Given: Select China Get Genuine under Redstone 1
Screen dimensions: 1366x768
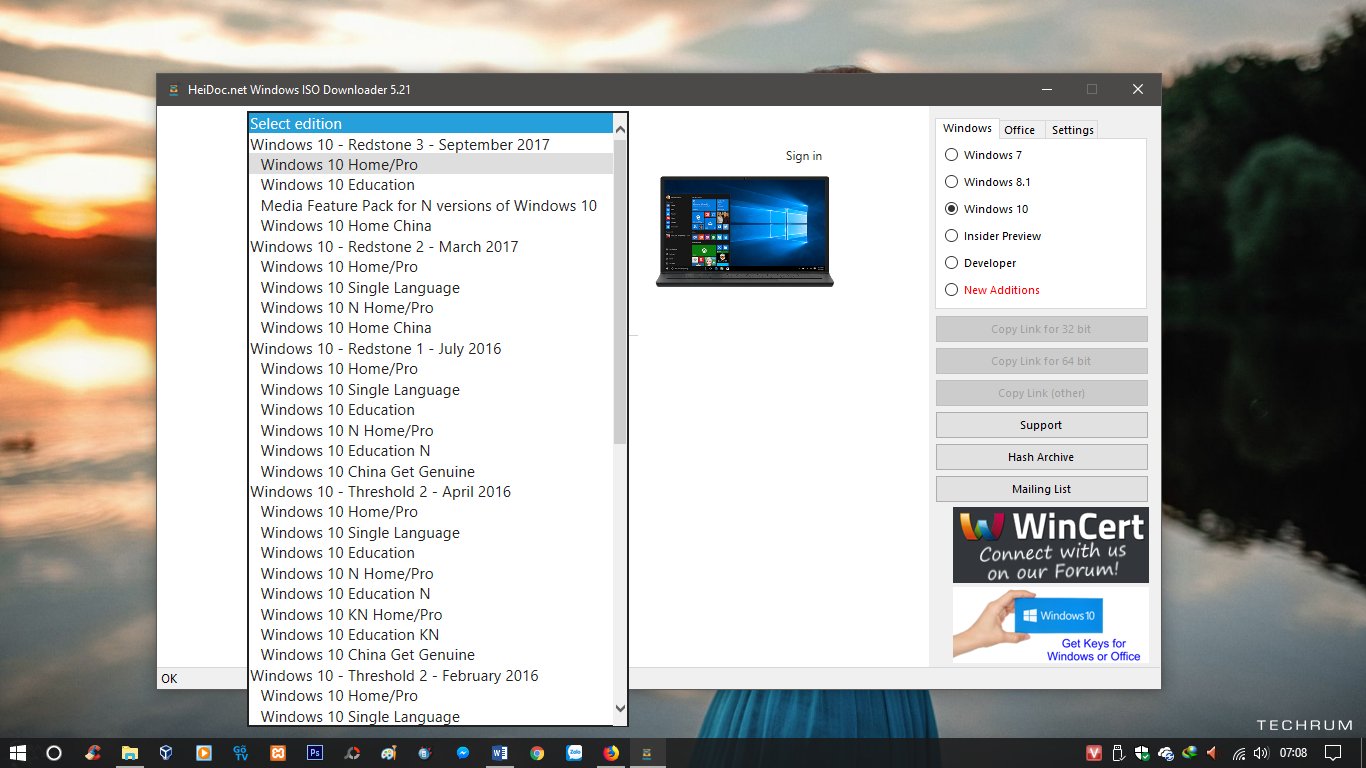Looking at the screenshot, I should click(431, 472).
